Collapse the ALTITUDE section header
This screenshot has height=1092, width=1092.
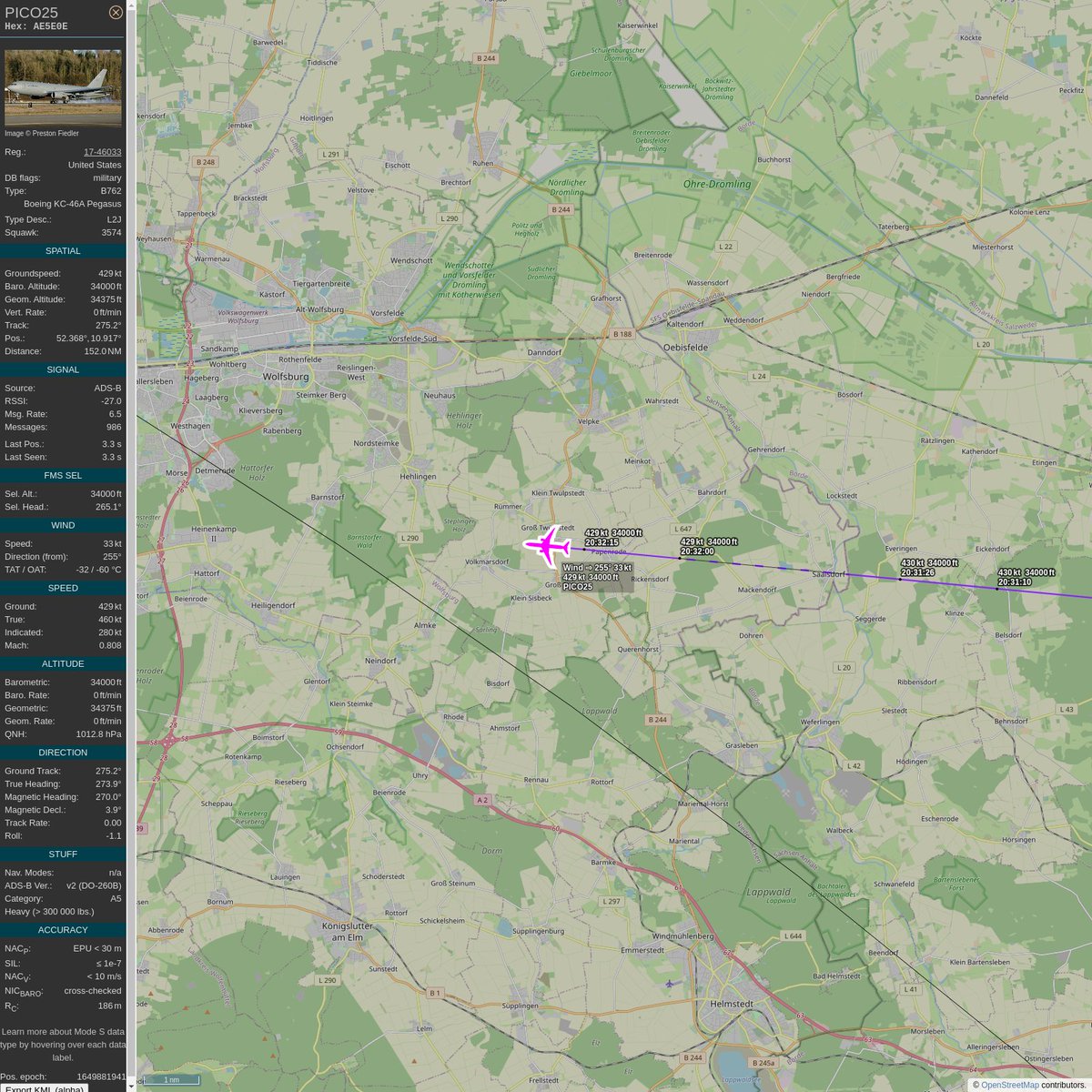point(62,663)
